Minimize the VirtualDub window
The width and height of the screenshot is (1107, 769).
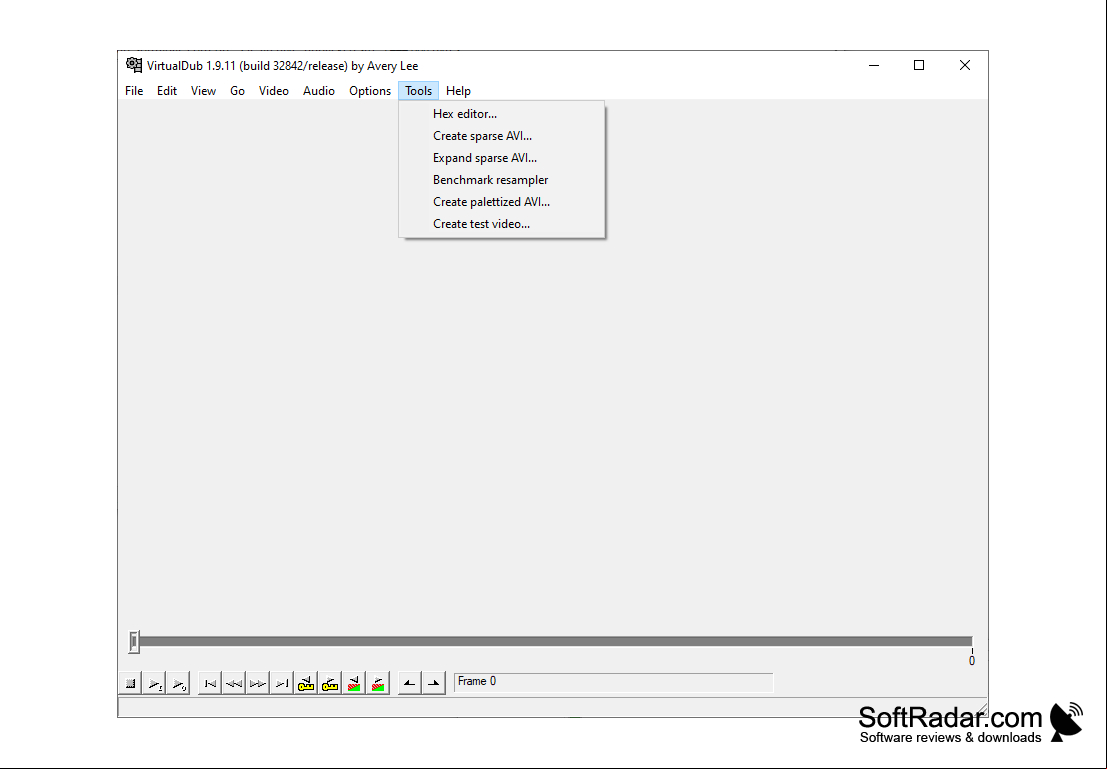[874, 65]
